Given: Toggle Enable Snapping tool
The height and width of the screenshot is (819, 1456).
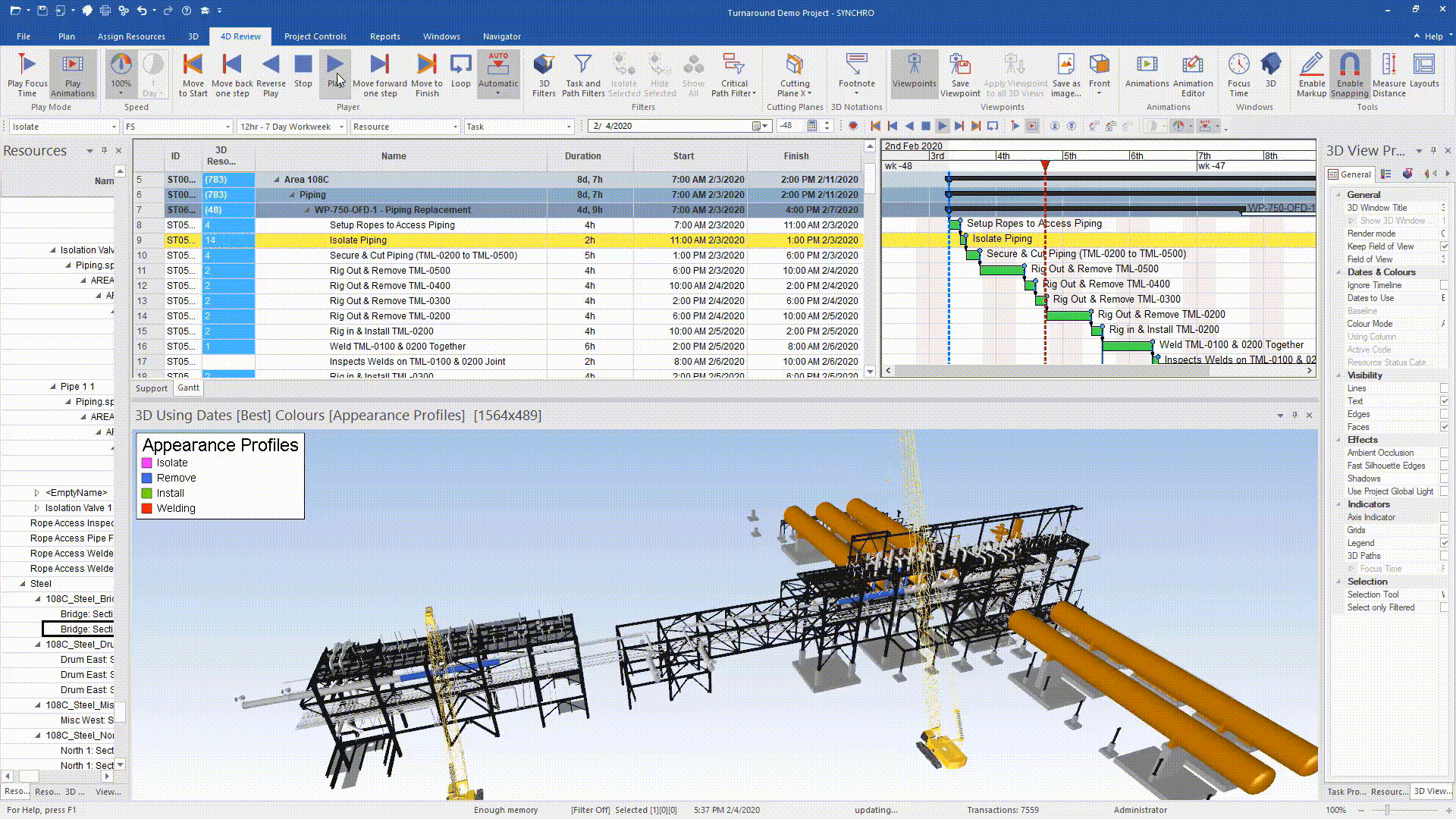Looking at the screenshot, I should 1349,74.
